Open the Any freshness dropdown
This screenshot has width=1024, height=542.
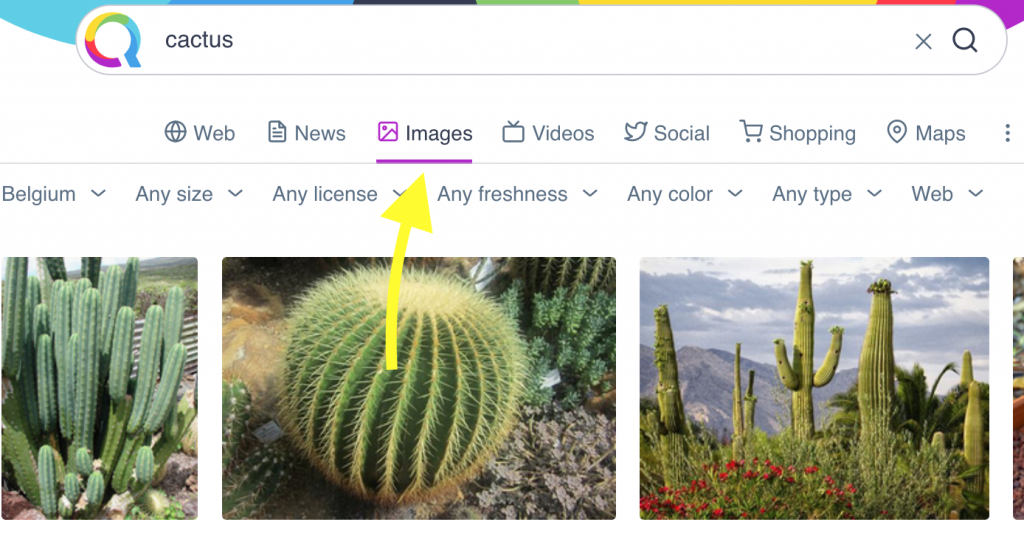tap(517, 194)
